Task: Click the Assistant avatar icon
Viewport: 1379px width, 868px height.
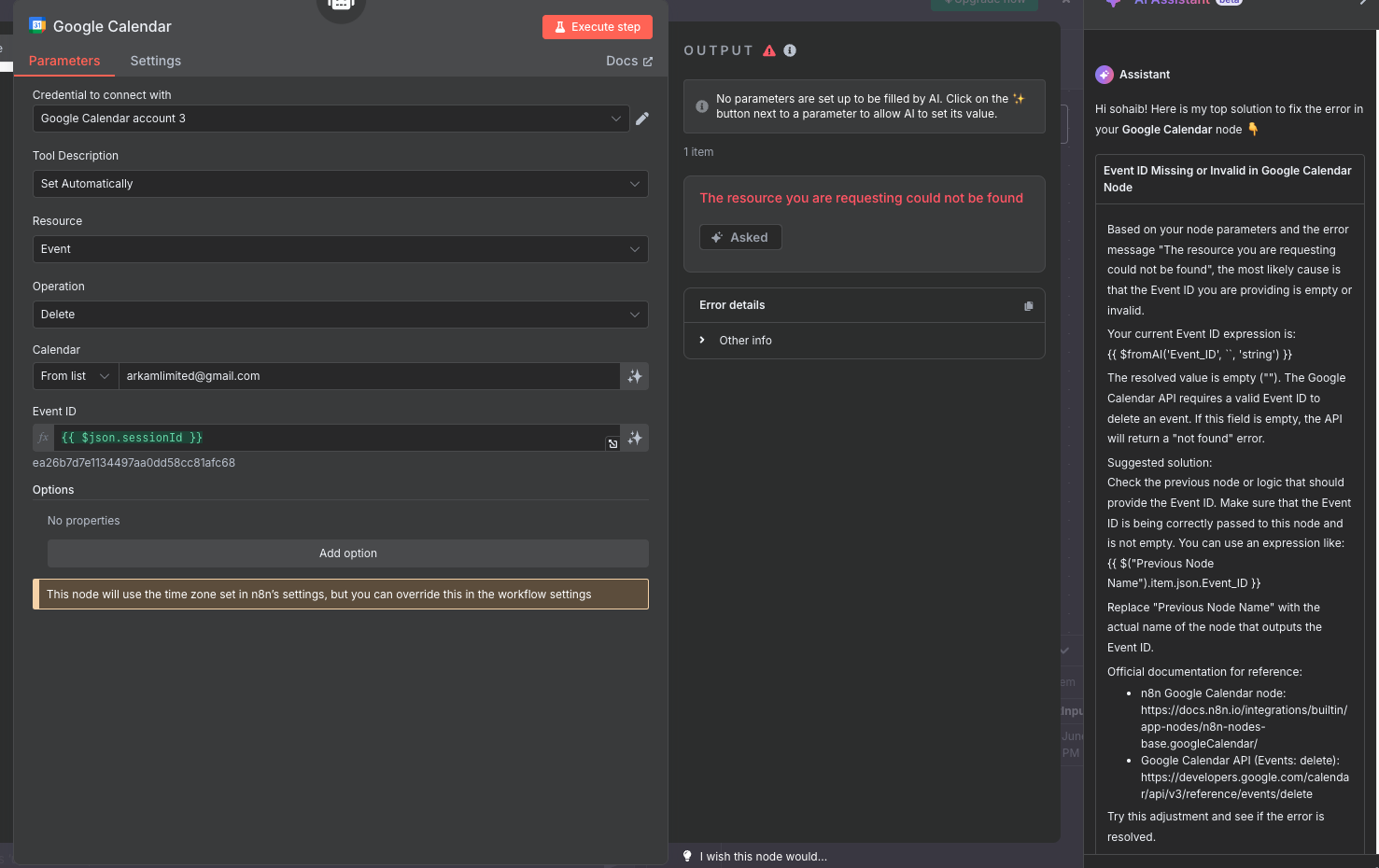Action: point(1105,75)
